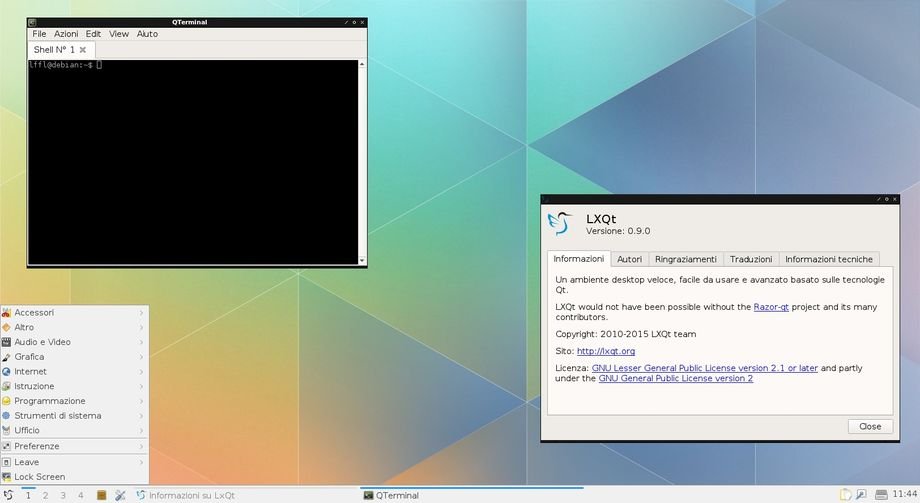The image size is (920, 503).
Task: Open the Informazioni tecniche tab
Action: tap(829, 259)
